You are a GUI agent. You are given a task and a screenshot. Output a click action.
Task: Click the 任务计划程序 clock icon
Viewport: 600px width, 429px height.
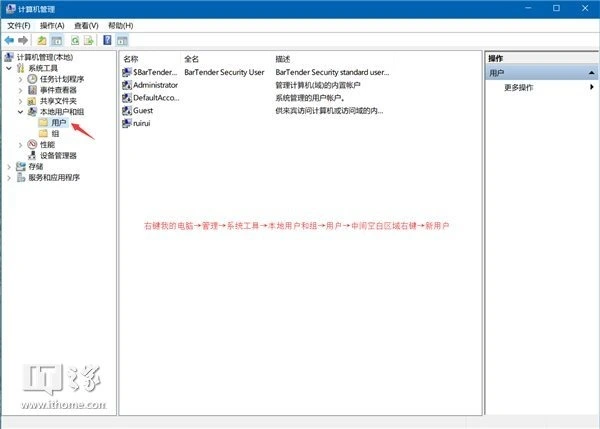pyautogui.click(x=32, y=79)
